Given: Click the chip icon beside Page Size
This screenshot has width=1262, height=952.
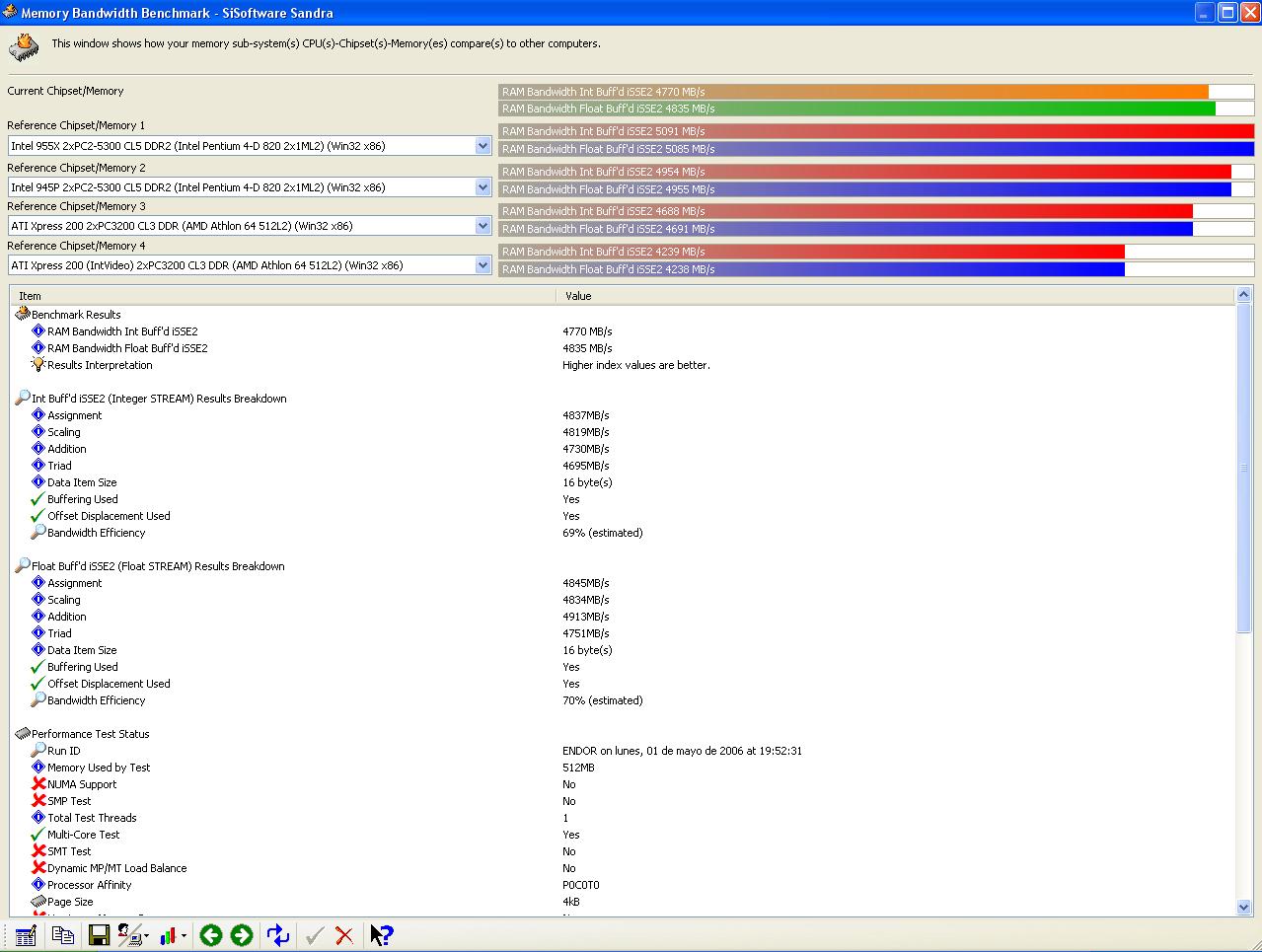Looking at the screenshot, I should tap(38, 902).
